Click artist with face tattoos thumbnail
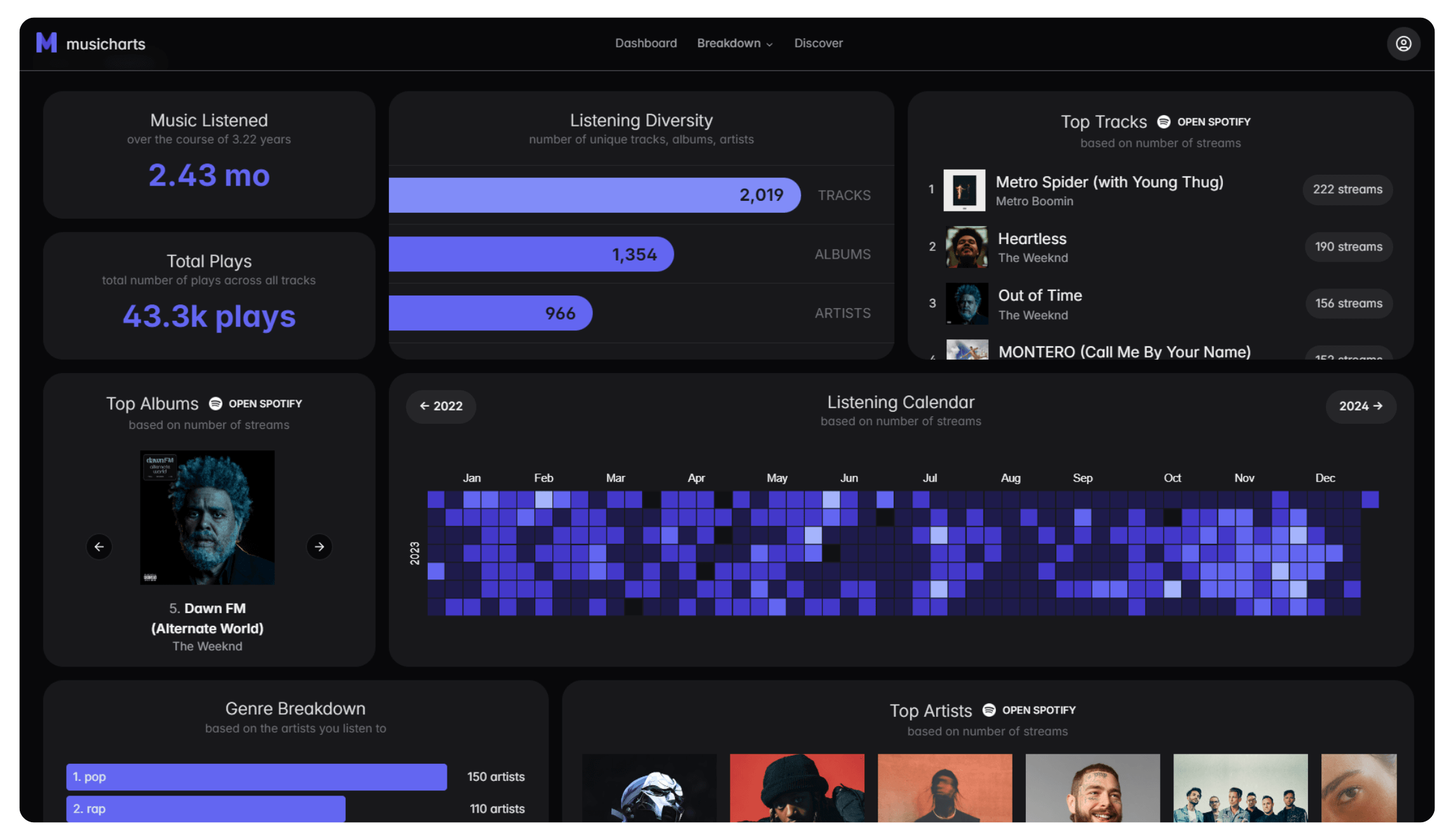 pyautogui.click(x=1093, y=788)
